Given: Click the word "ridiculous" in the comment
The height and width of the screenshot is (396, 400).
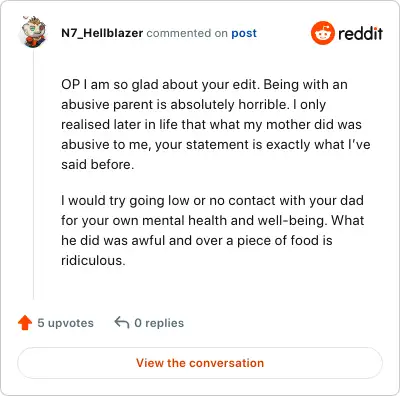Looking at the screenshot, I should tap(91, 260).
